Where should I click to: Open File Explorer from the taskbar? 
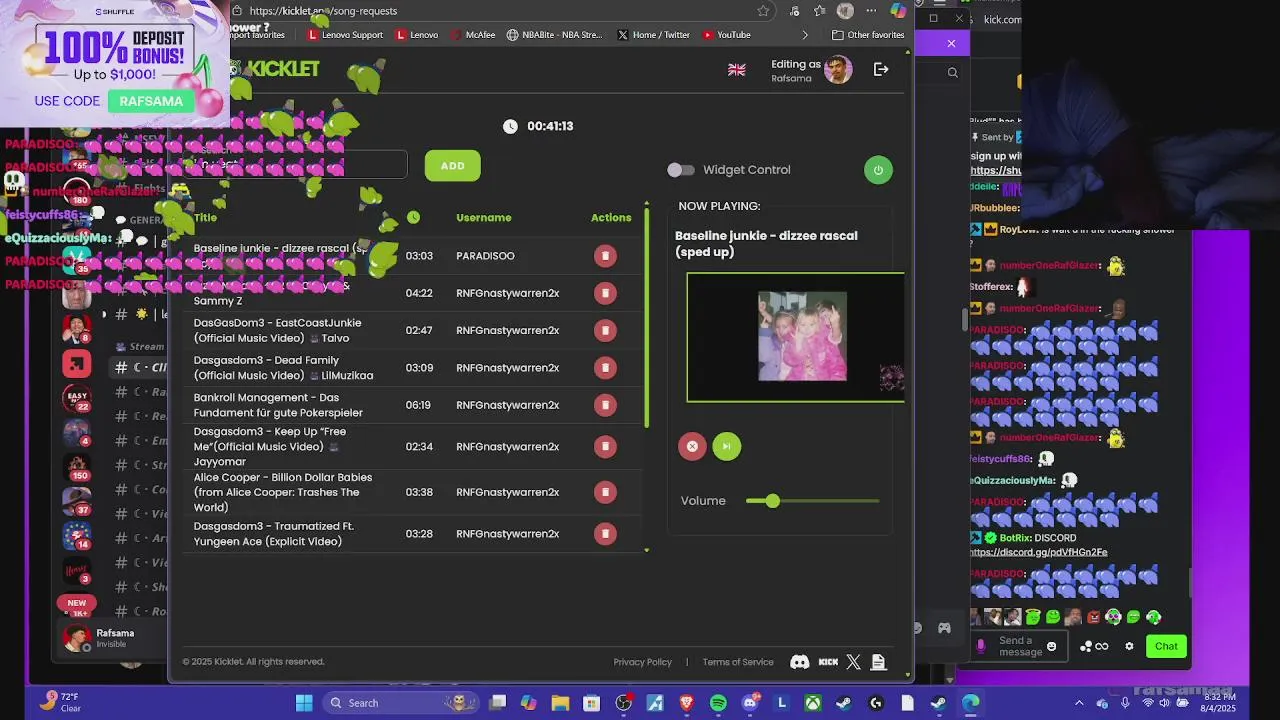[x=560, y=703]
